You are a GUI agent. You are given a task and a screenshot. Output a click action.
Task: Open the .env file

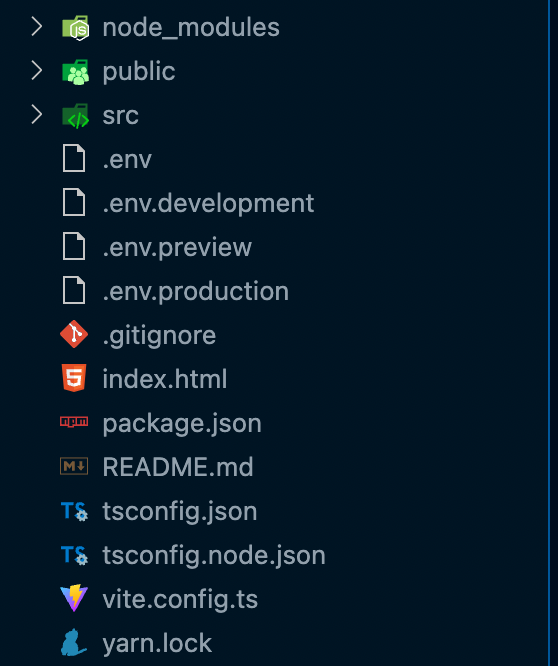[x=127, y=160]
